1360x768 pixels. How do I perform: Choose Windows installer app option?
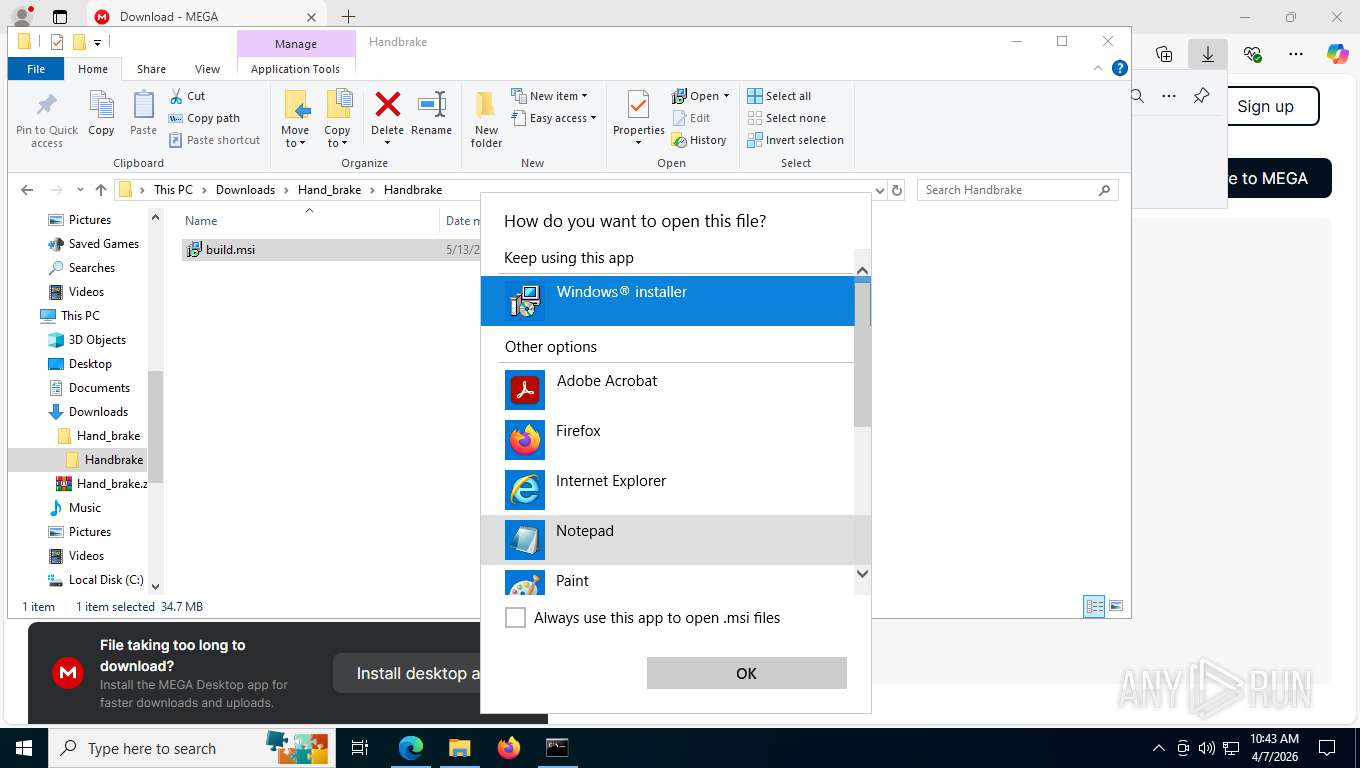(667, 301)
